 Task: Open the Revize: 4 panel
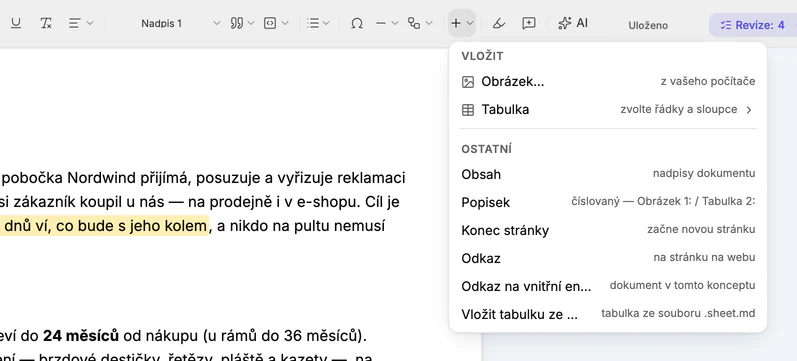(x=753, y=25)
